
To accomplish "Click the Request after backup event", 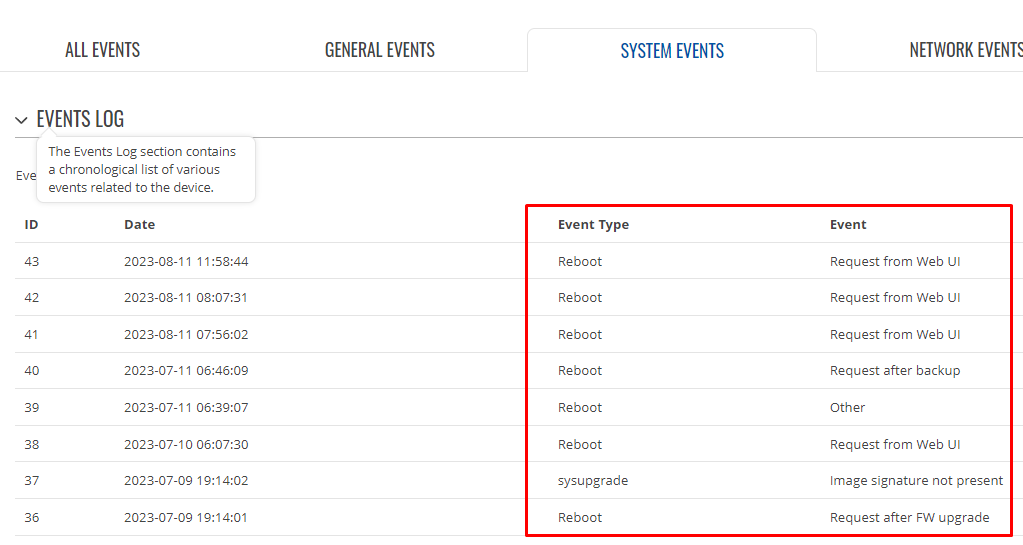I will point(895,371).
